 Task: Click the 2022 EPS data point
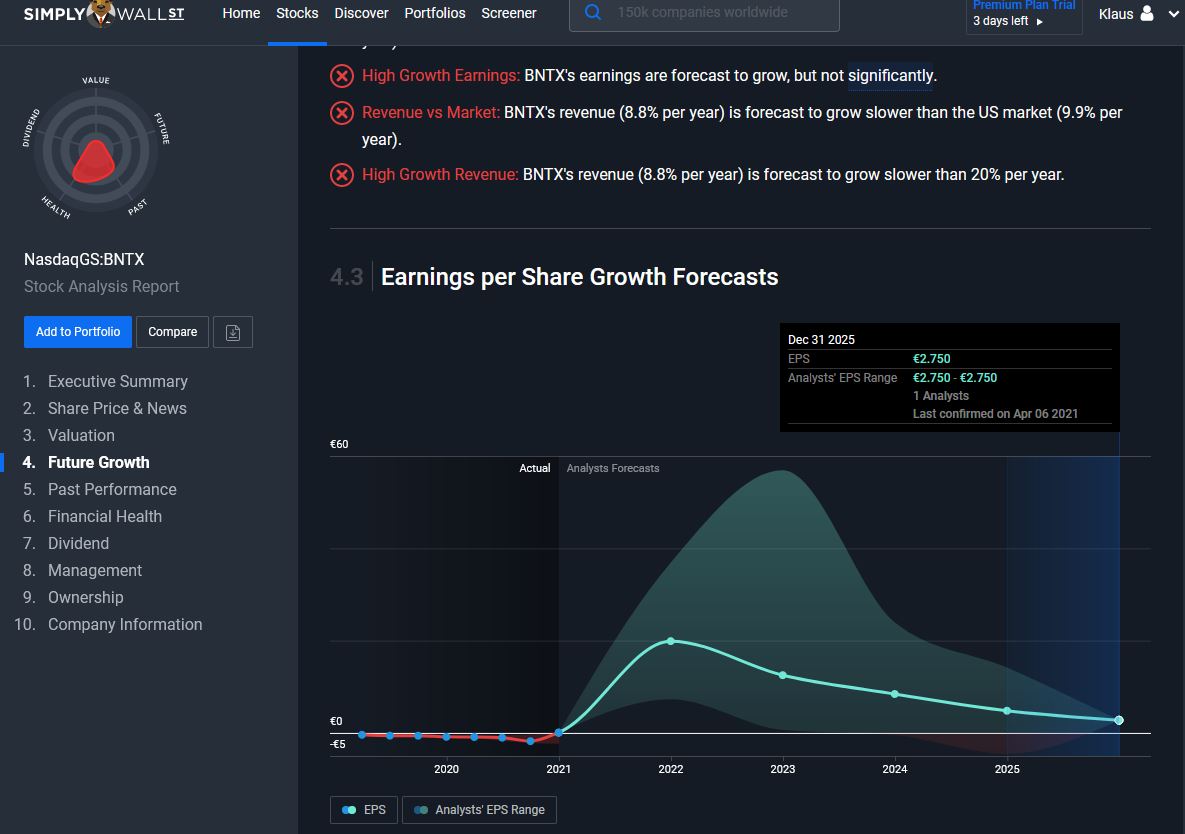tap(670, 641)
